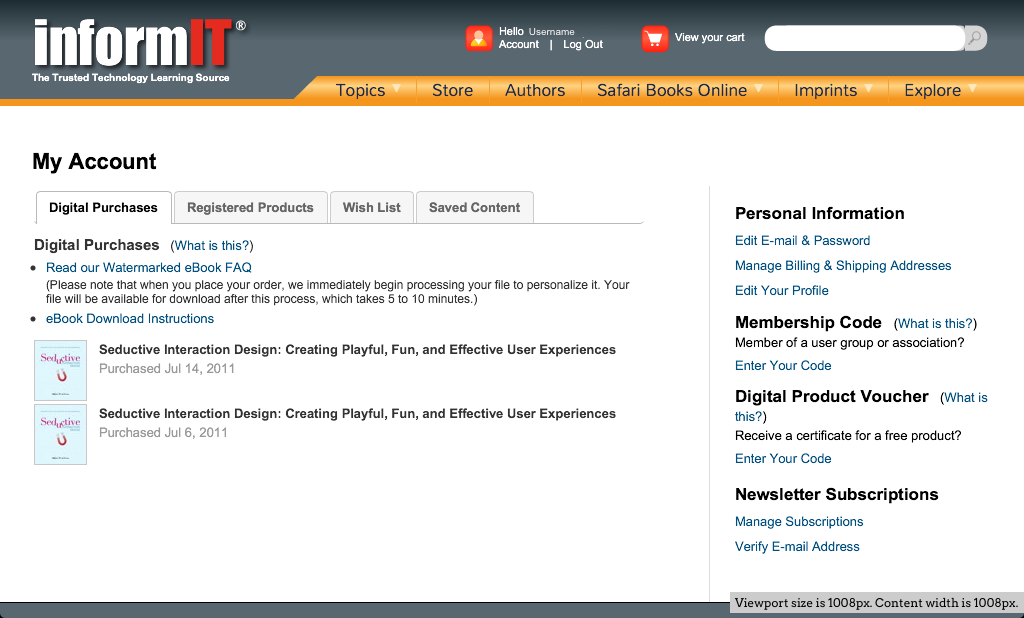1024x618 pixels.
Task: Open the Topics navigation menu
Action: [360, 90]
